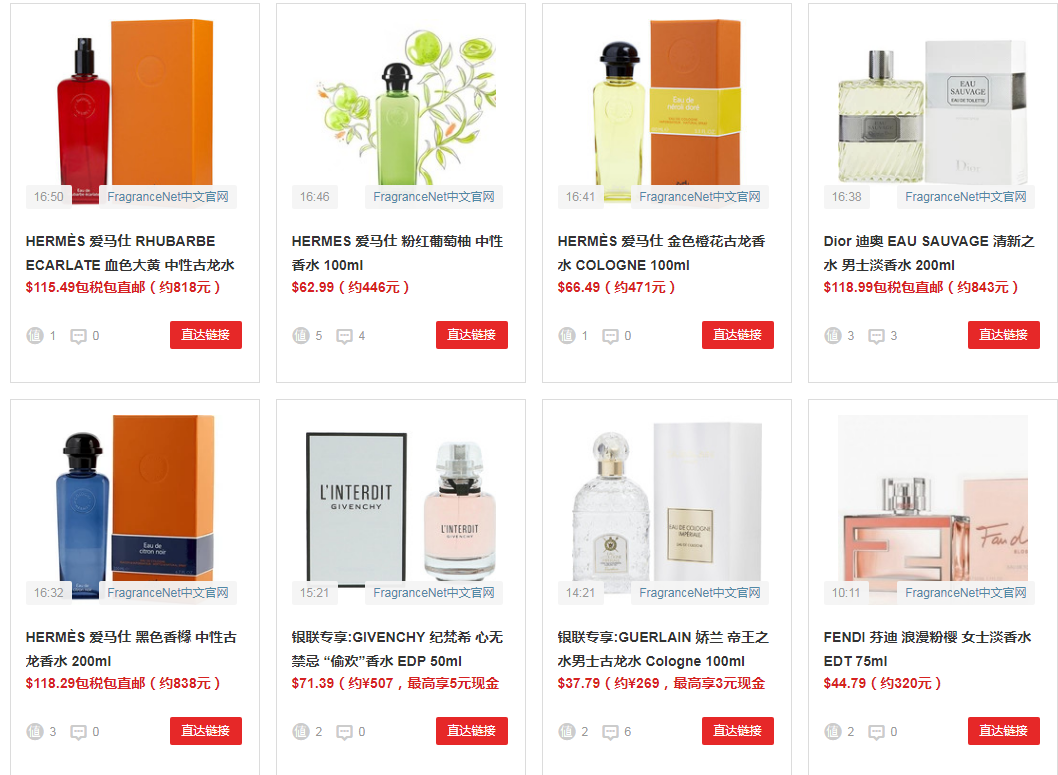Click comment icon on Dior Eau Sauvage card

tap(876, 336)
